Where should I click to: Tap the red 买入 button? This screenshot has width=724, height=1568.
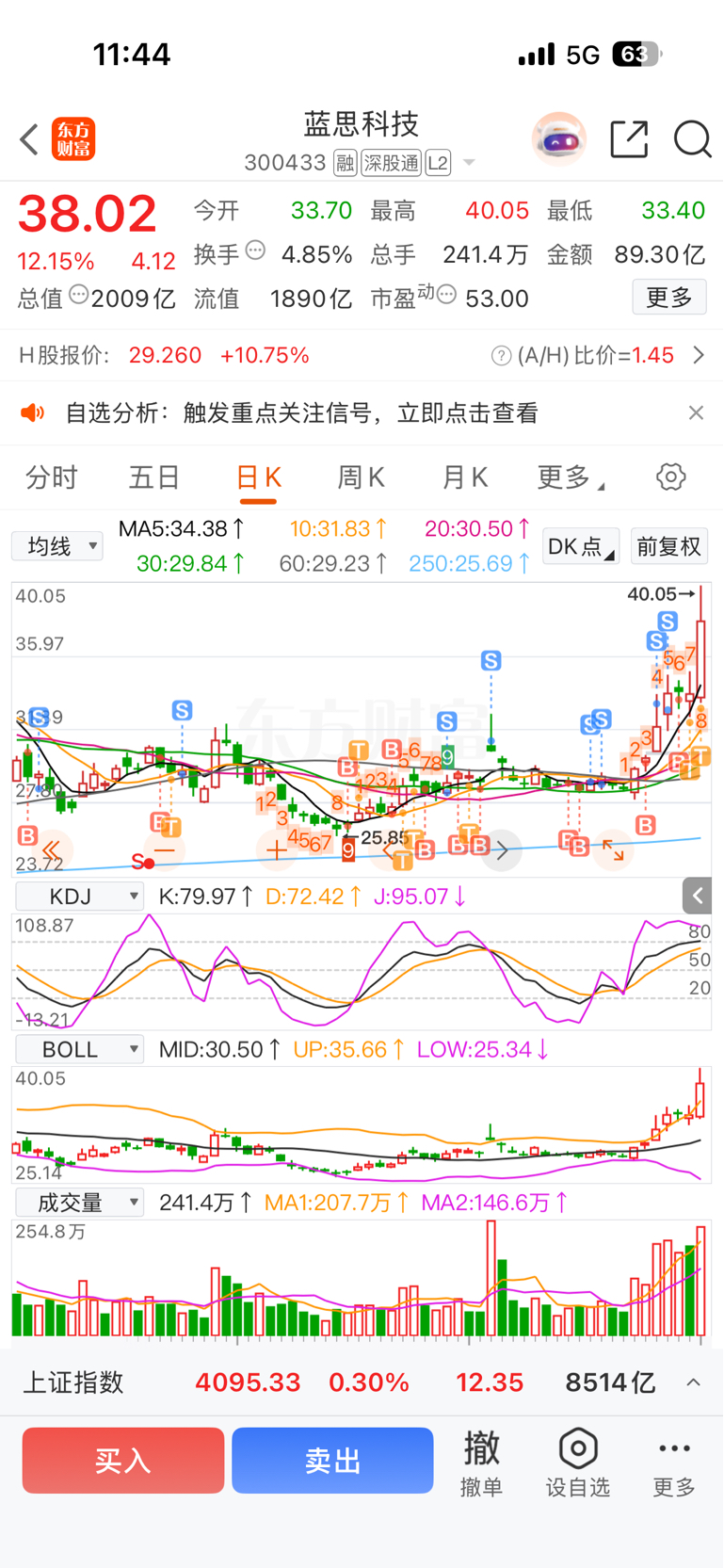point(123,1461)
